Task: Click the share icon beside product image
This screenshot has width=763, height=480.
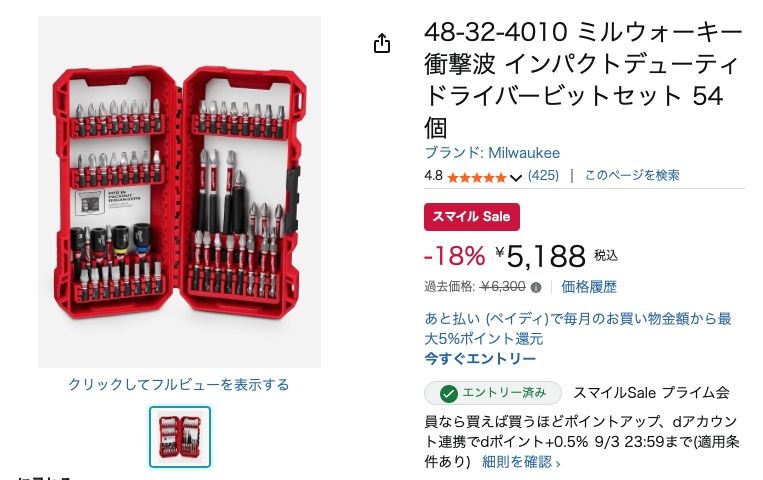Action: point(382,43)
